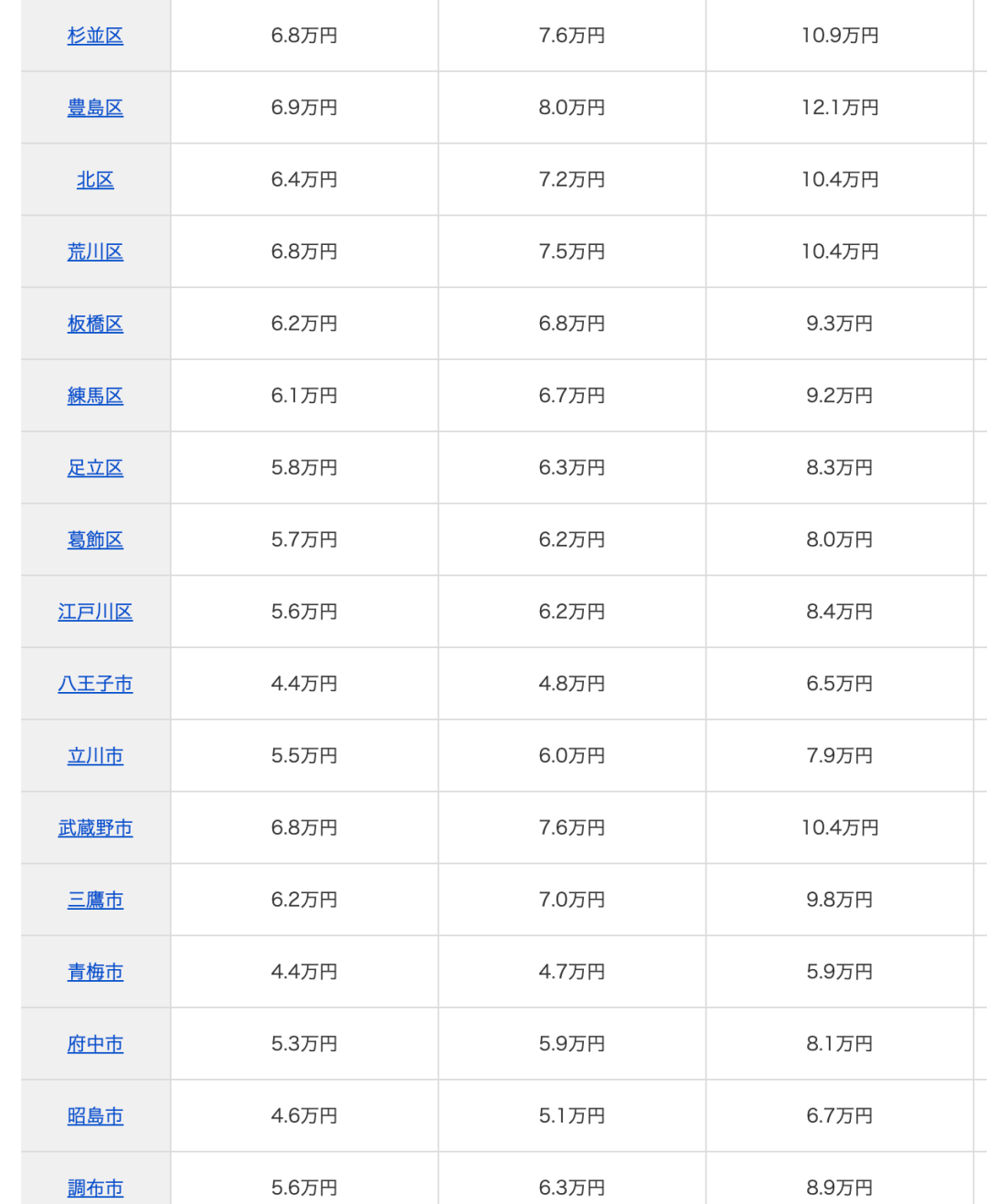Click the 青梅市 link
This screenshot has height=1204, width=987.
coord(95,972)
